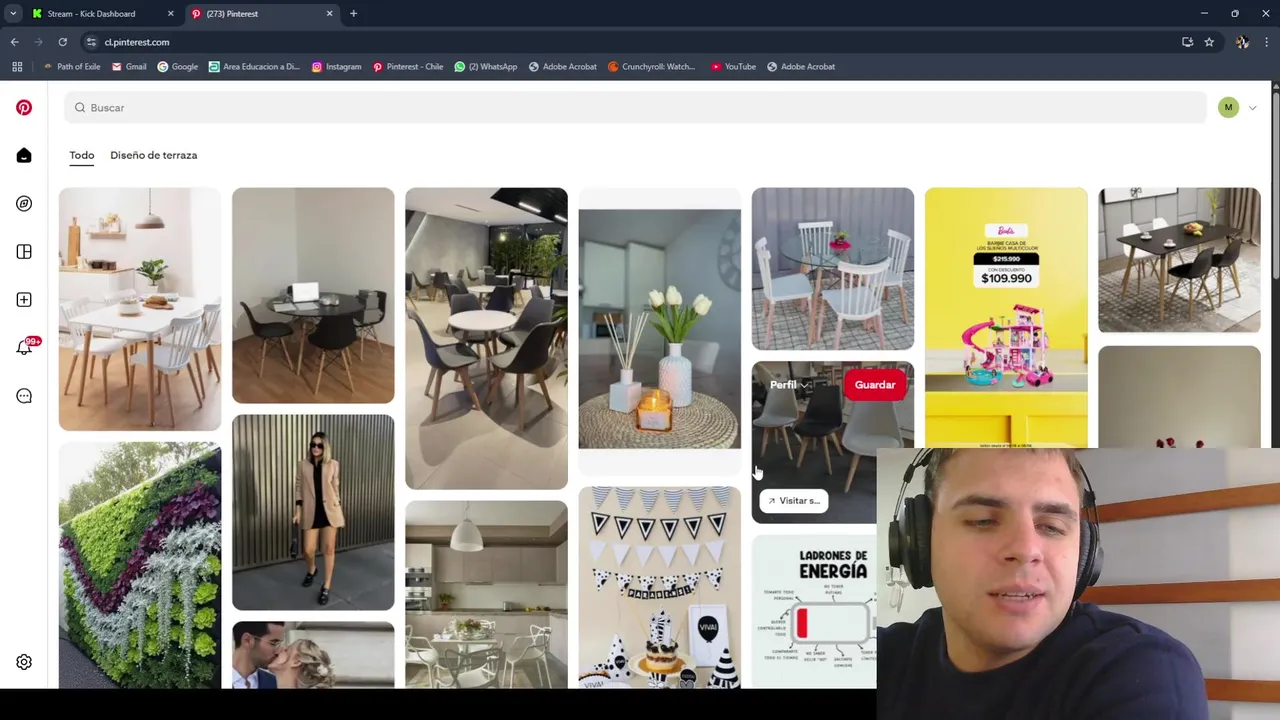Open the white tulips and candle pin

click(660, 330)
